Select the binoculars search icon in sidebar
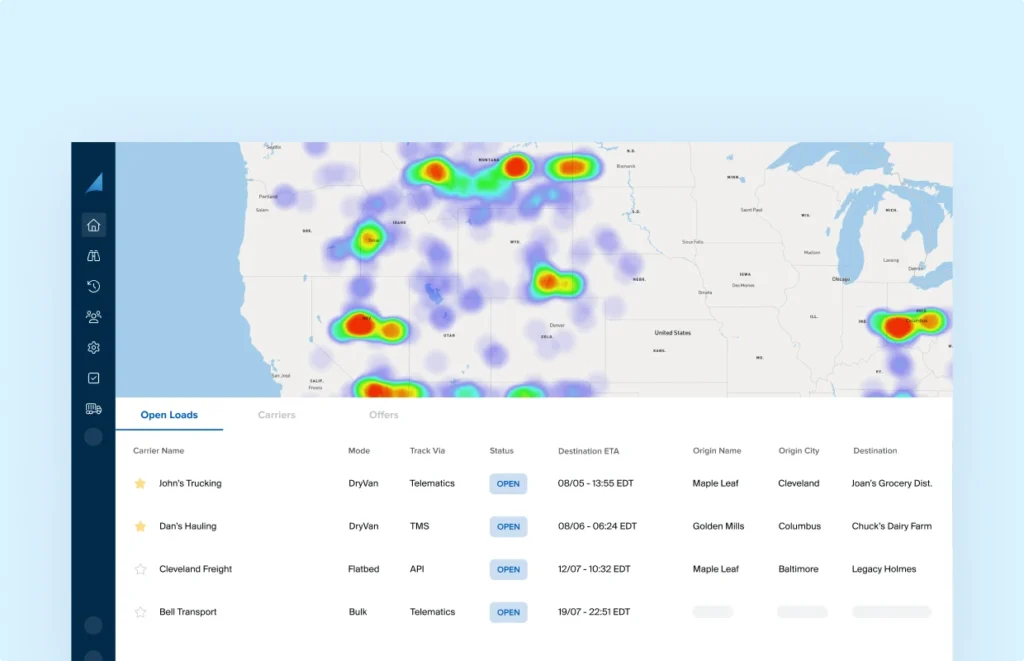The width and height of the screenshot is (1024, 661). click(x=93, y=255)
